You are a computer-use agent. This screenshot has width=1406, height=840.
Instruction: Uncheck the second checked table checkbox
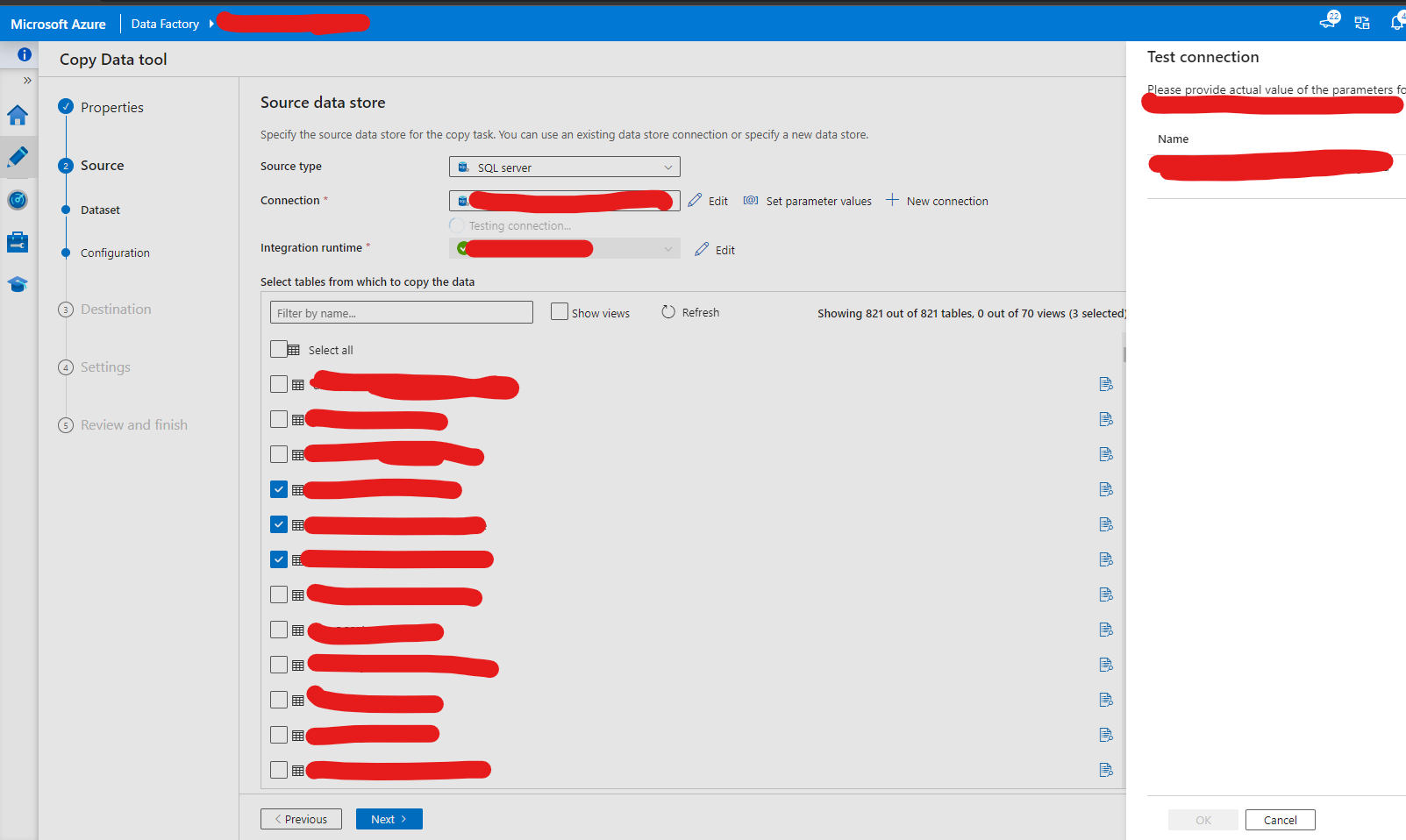coord(279,524)
